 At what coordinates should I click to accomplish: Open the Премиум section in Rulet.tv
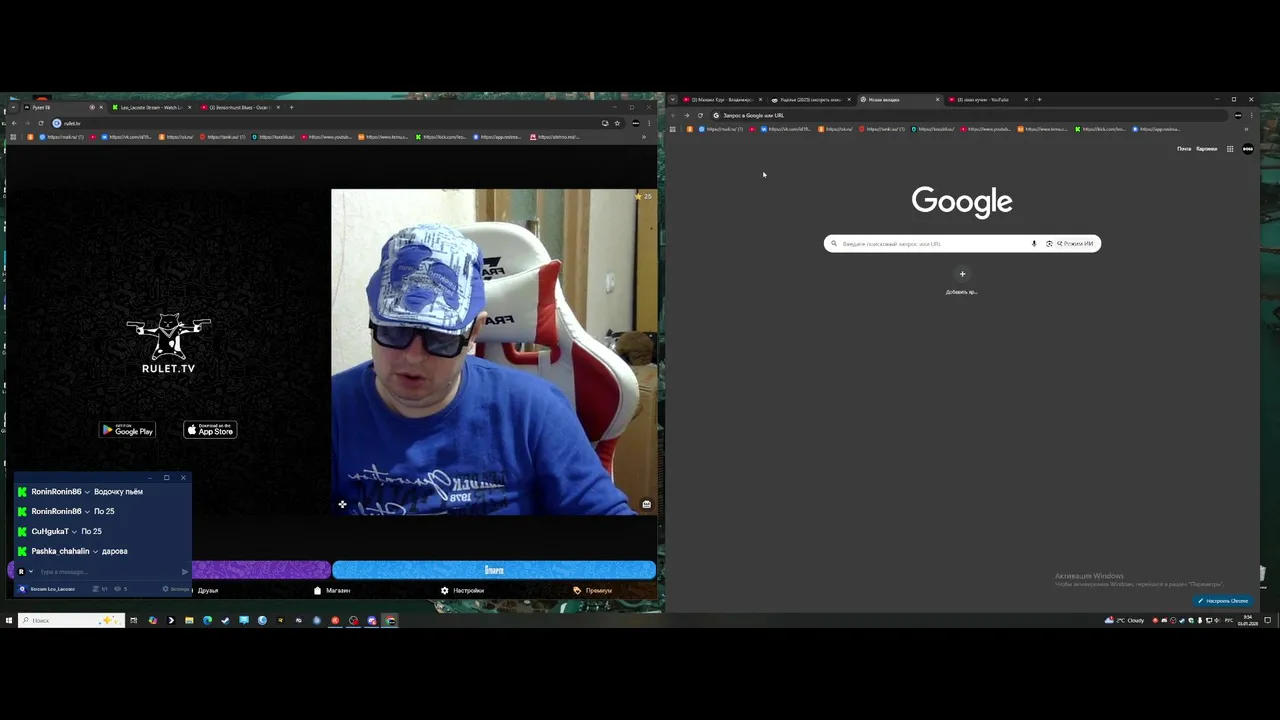[592, 590]
